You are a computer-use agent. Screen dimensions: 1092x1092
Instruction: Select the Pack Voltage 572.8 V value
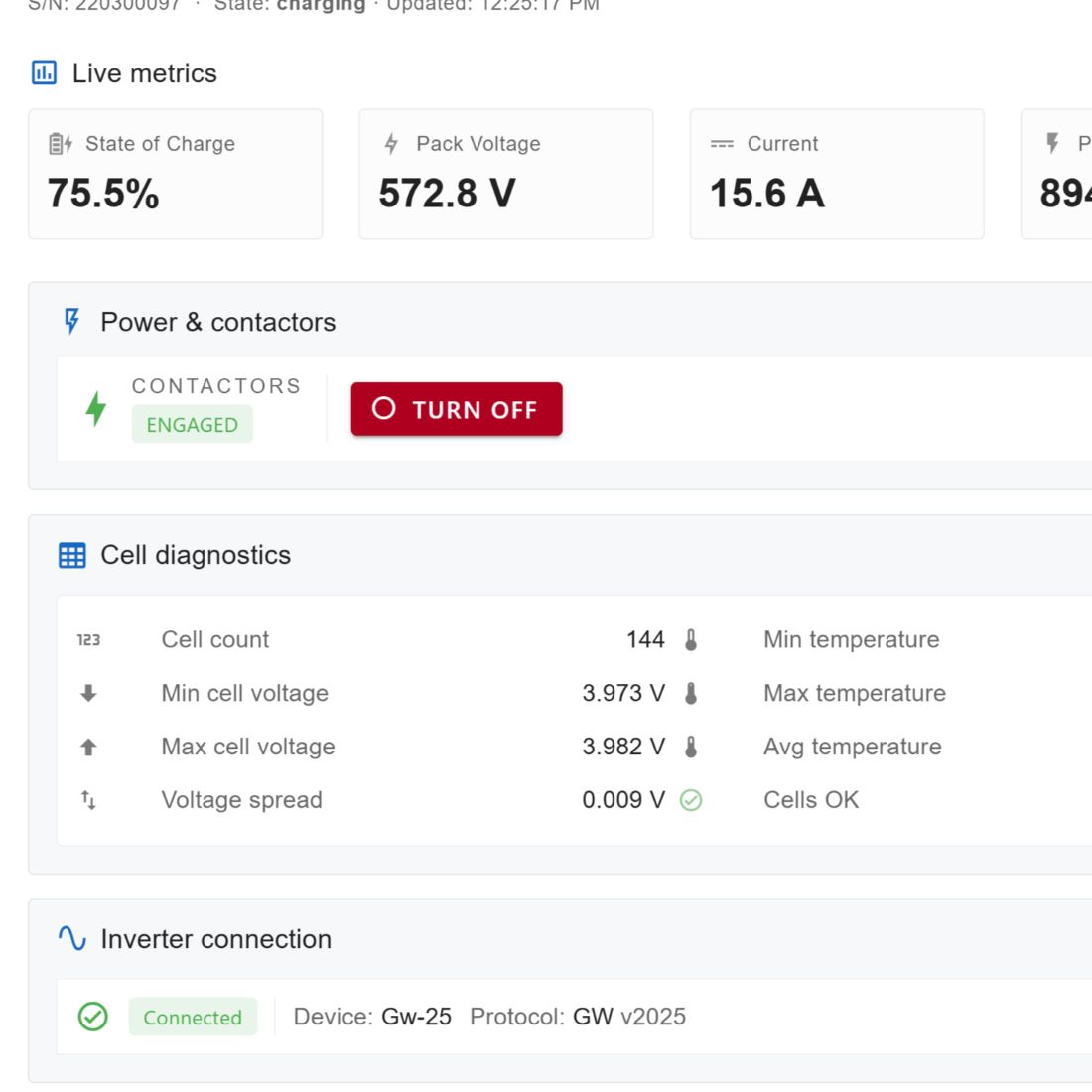click(447, 193)
